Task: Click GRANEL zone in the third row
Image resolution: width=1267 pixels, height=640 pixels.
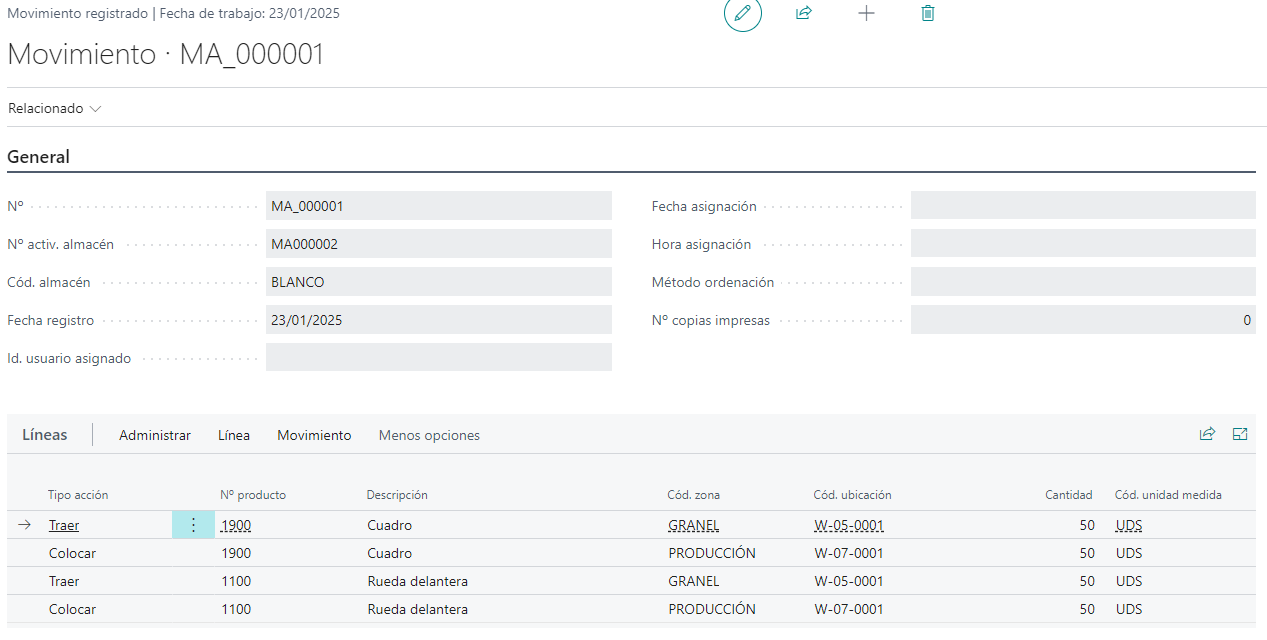Action: pyautogui.click(x=694, y=581)
